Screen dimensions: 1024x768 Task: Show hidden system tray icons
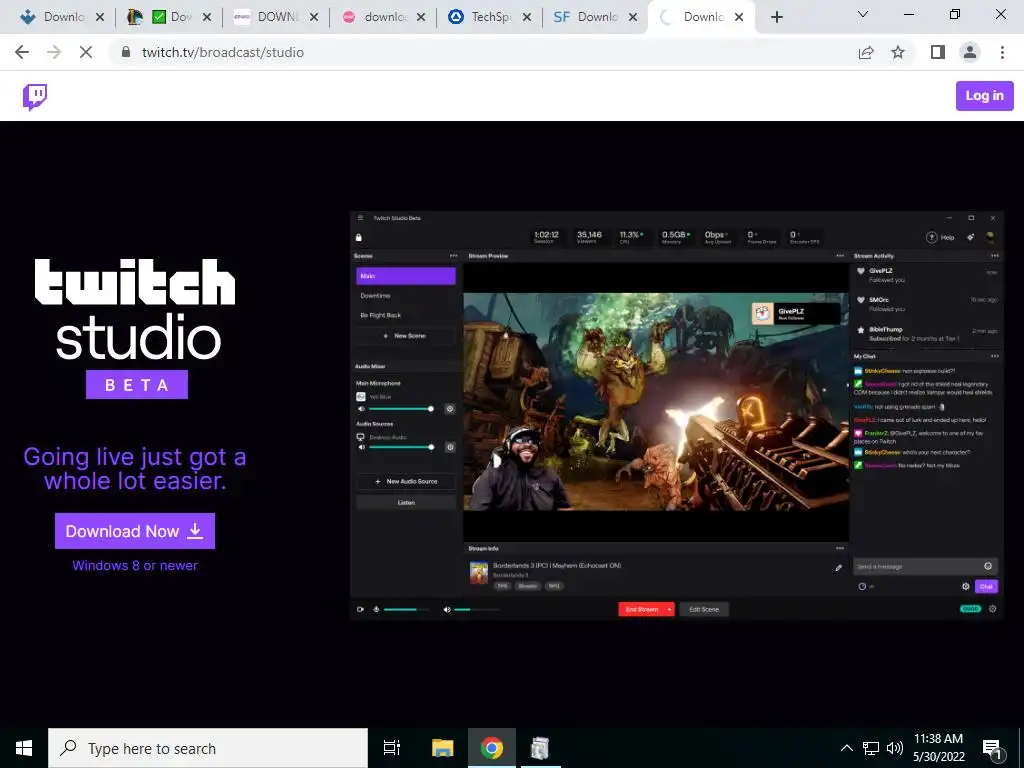tap(846, 748)
